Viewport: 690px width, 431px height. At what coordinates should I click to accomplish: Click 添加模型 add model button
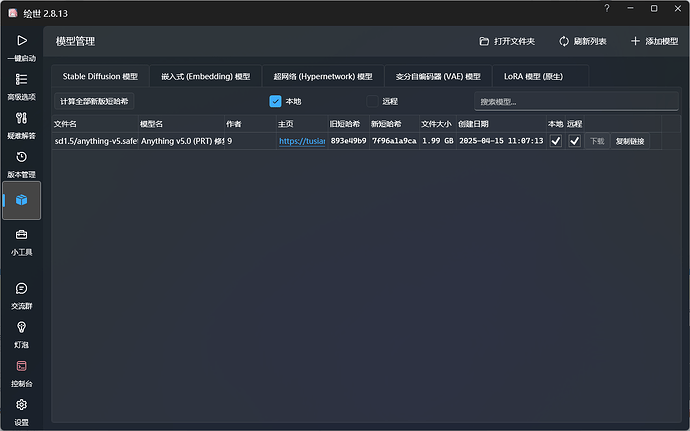[655, 41]
